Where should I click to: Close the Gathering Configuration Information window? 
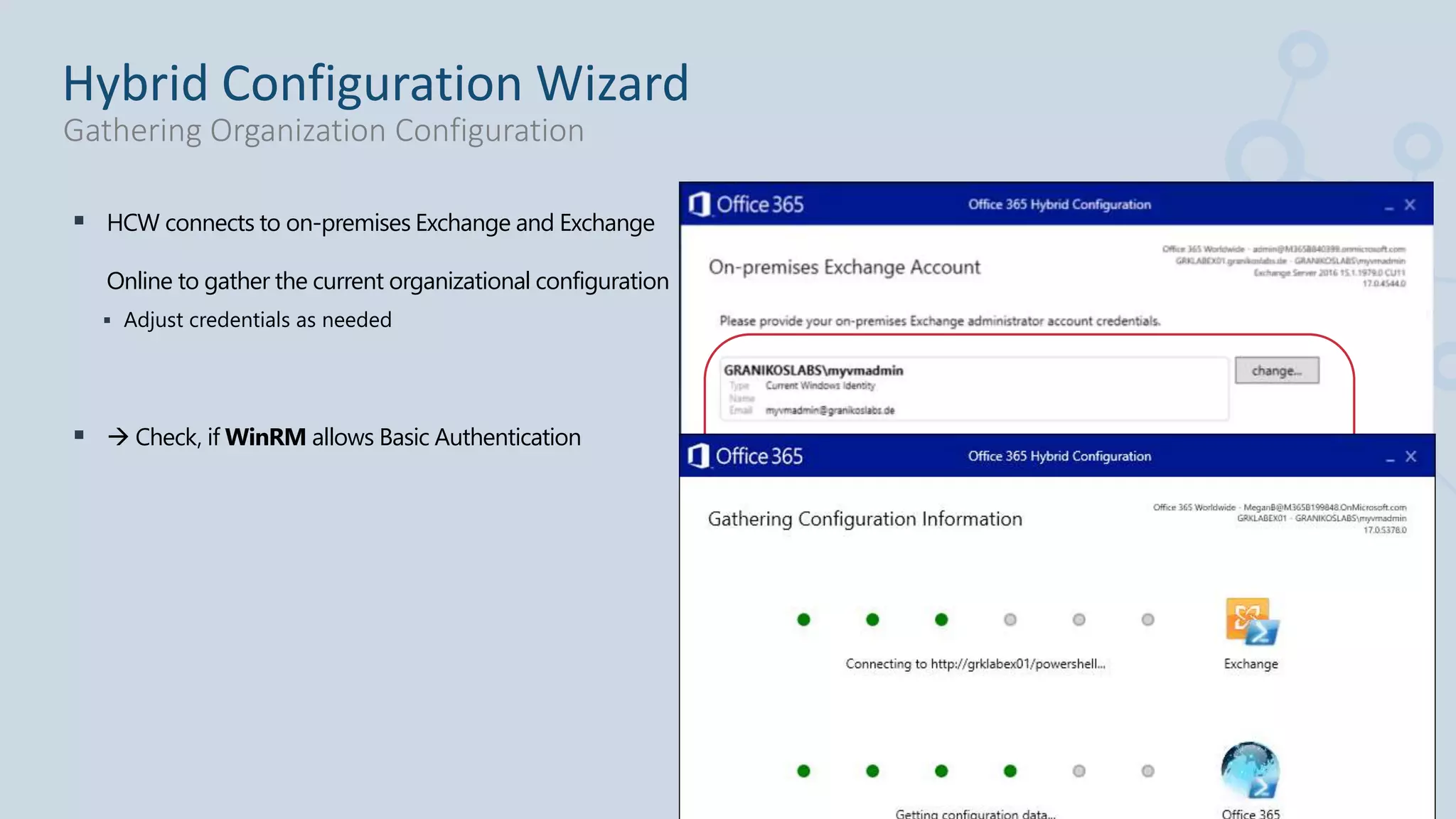tap(1411, 456)
